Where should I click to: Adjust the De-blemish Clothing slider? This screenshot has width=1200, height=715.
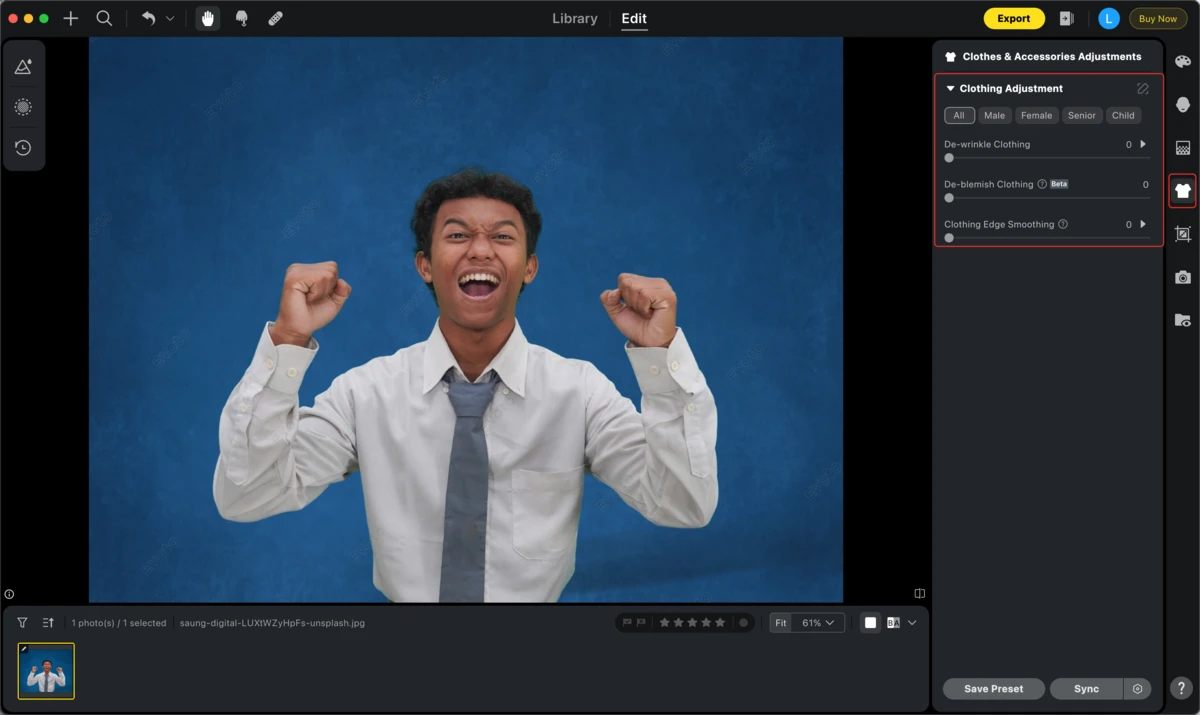coord(1047,198)
